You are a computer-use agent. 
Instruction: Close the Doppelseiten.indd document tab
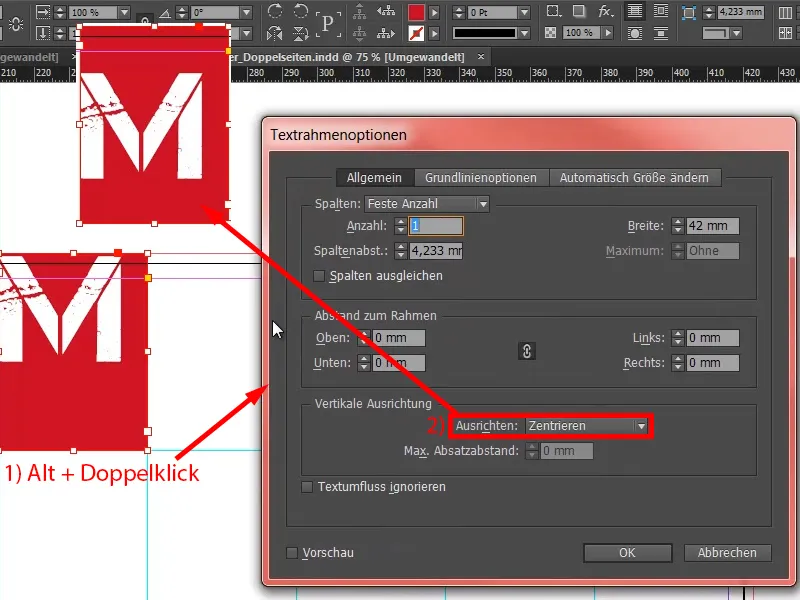pos(481,57)
